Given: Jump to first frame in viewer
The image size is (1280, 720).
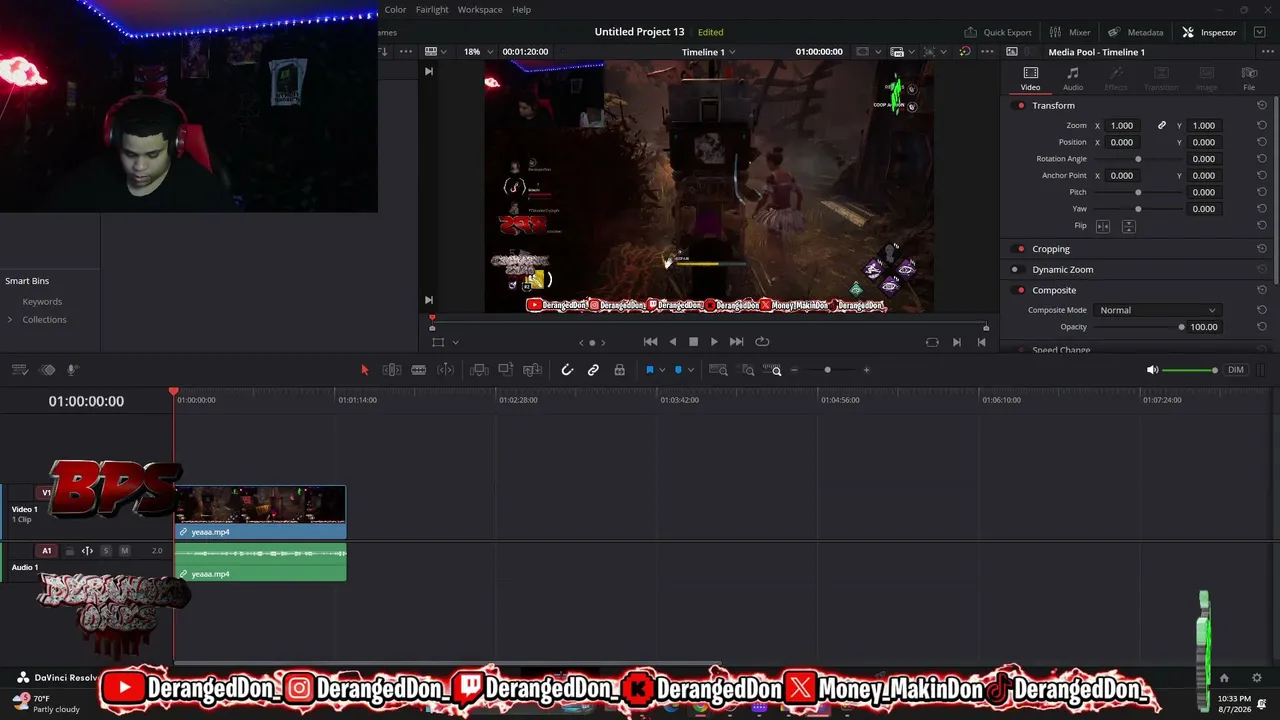Looking at the screenshot, I should coord(650,342).
